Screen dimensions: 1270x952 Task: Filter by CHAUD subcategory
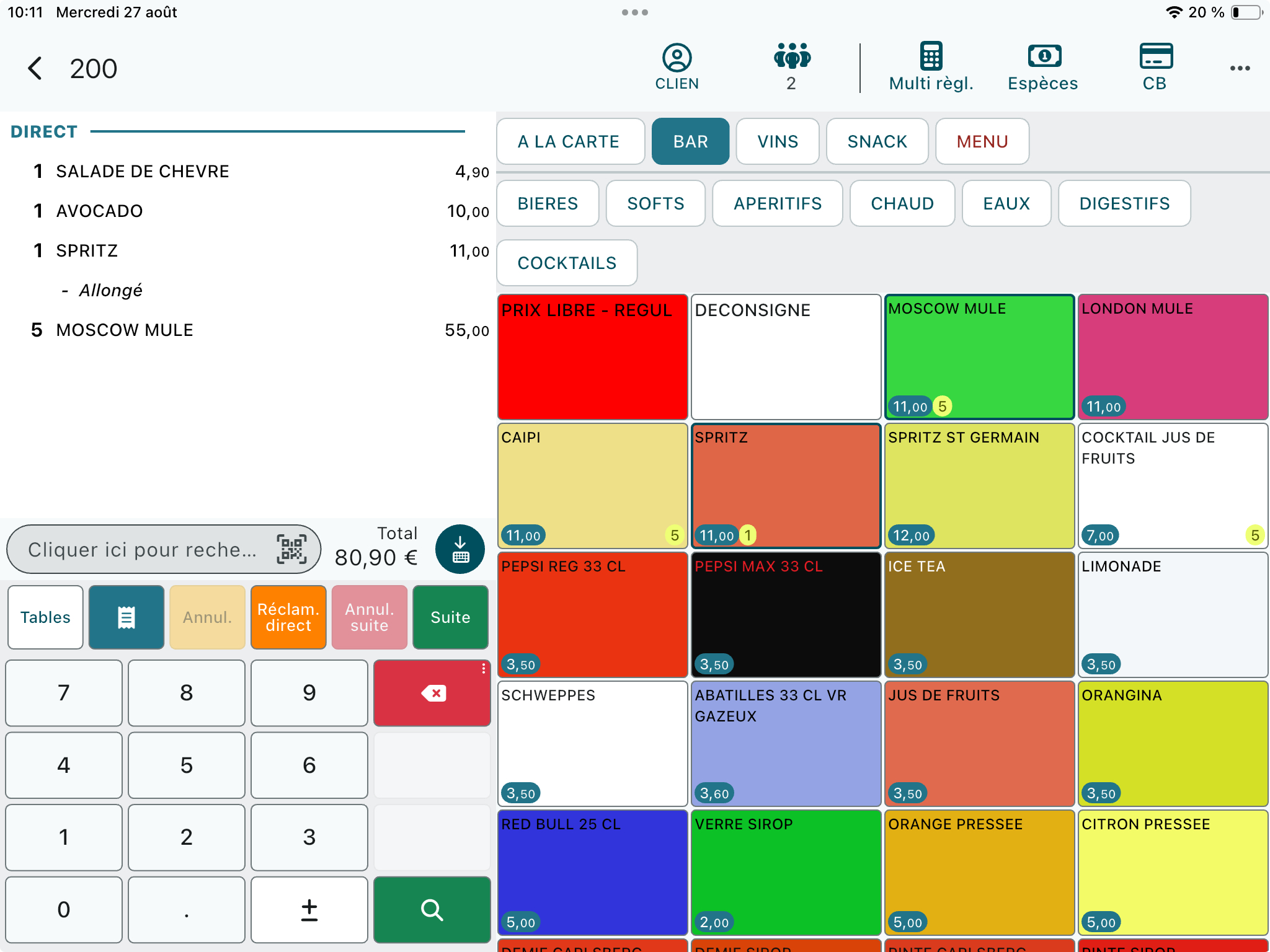pyautogui.click(x=902, y=203)
